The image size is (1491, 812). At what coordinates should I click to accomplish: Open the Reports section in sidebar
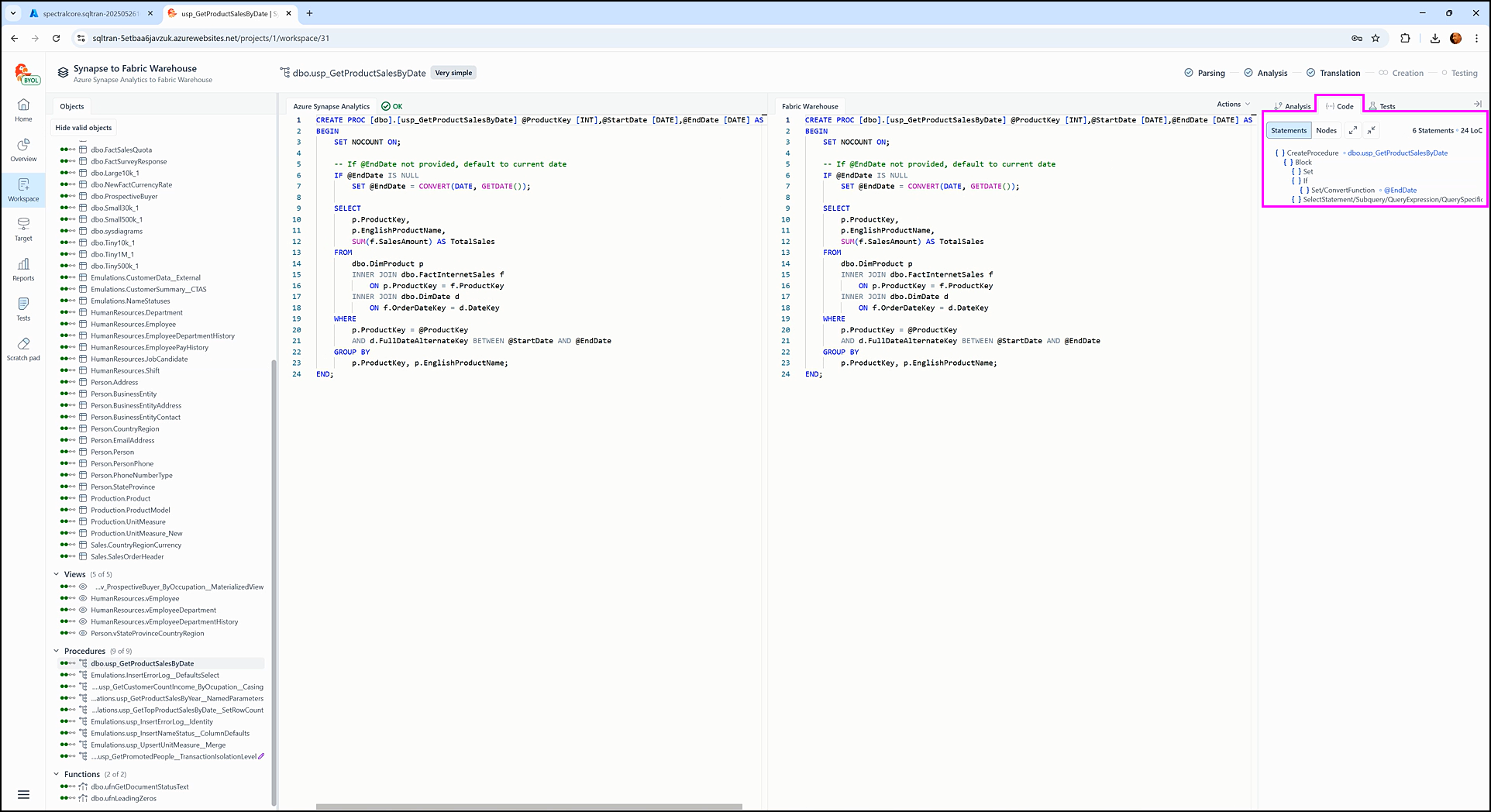[23, 269]
